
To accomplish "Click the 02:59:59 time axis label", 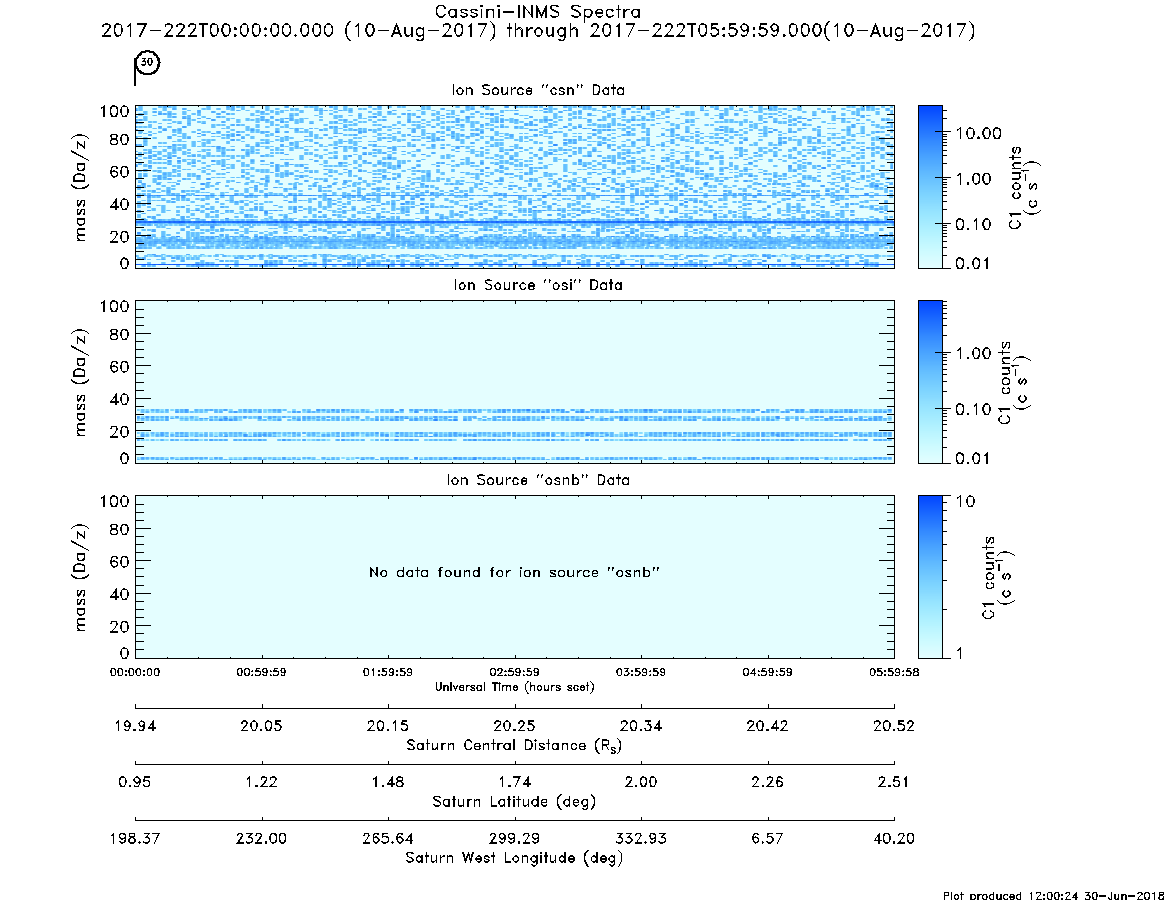I will point(514,672).
